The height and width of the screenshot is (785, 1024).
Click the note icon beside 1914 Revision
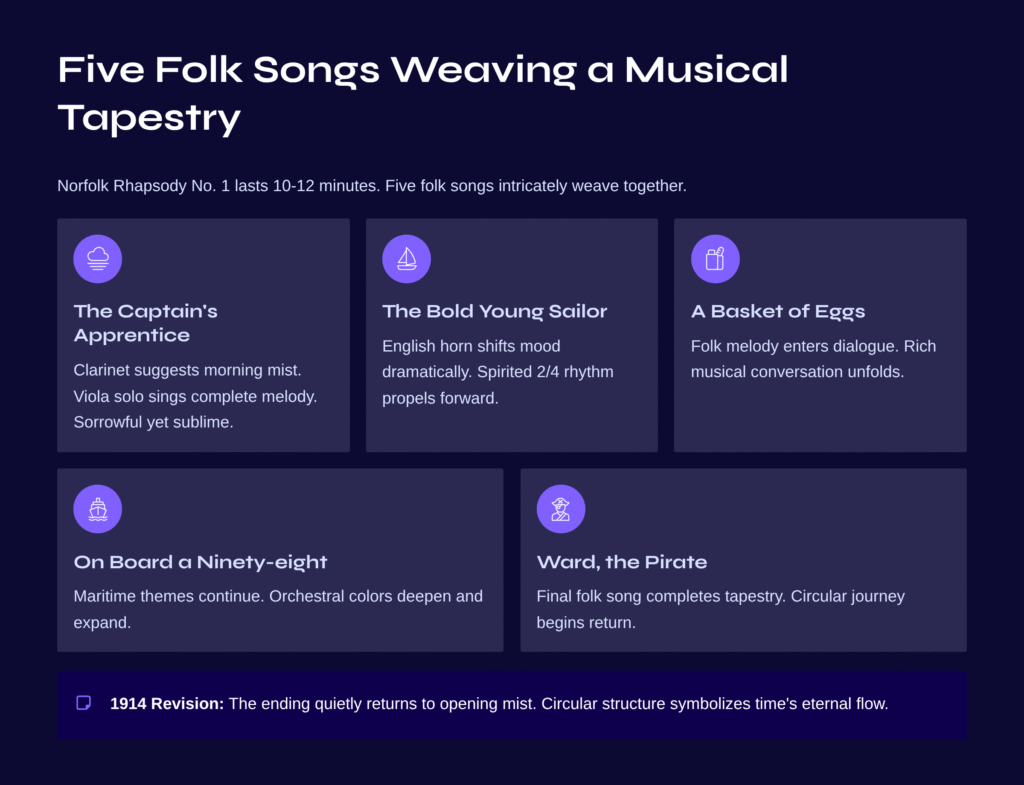(x=84, y=703)
